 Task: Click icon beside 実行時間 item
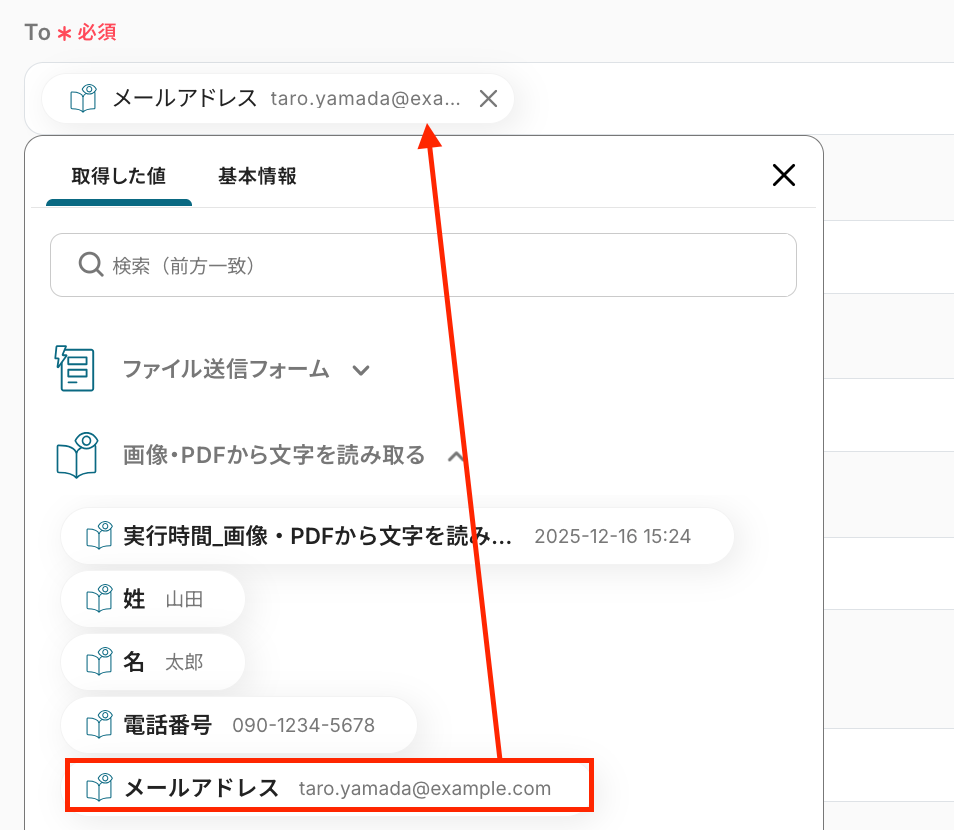pyautogui.click(x=99, y=535)
